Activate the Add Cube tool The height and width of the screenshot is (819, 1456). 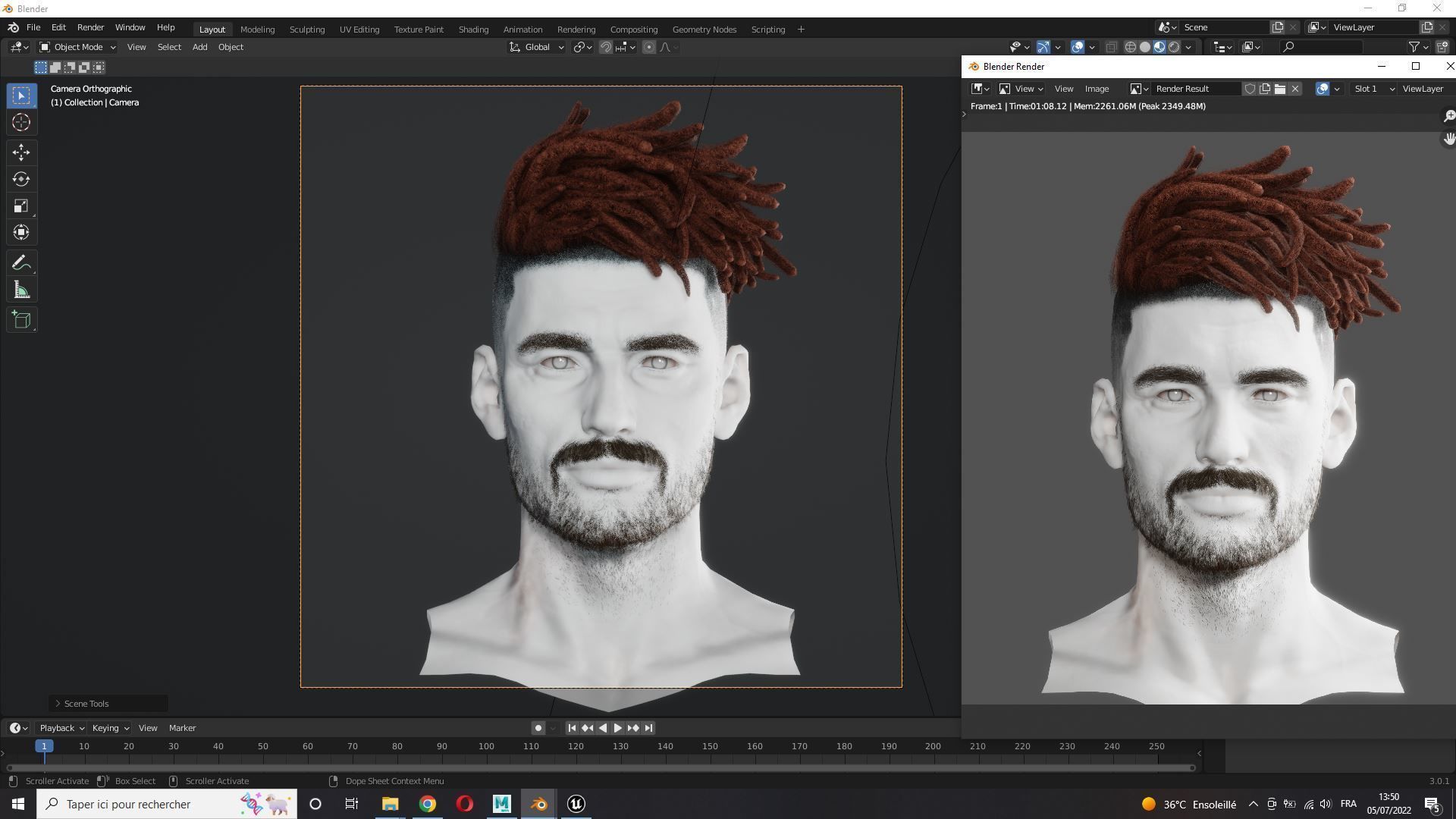21,320
